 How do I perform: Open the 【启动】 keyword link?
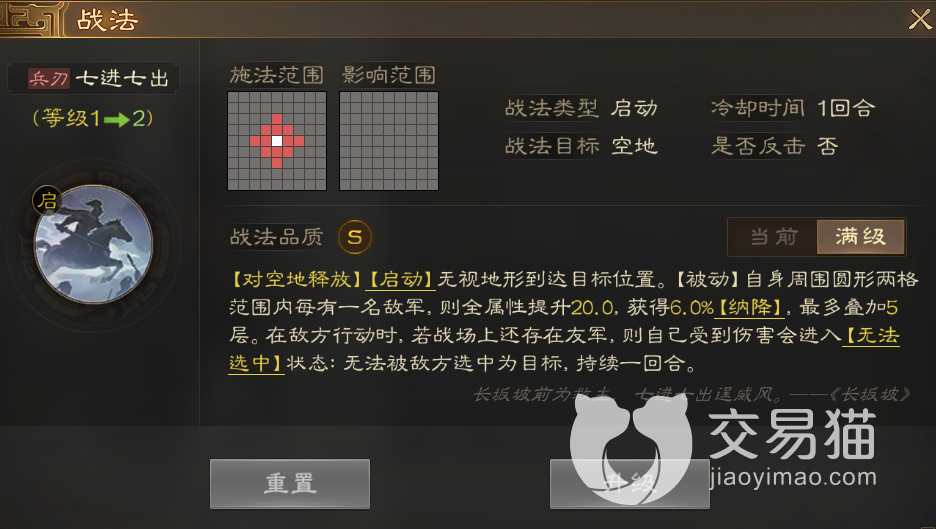[x=401, y=279]
